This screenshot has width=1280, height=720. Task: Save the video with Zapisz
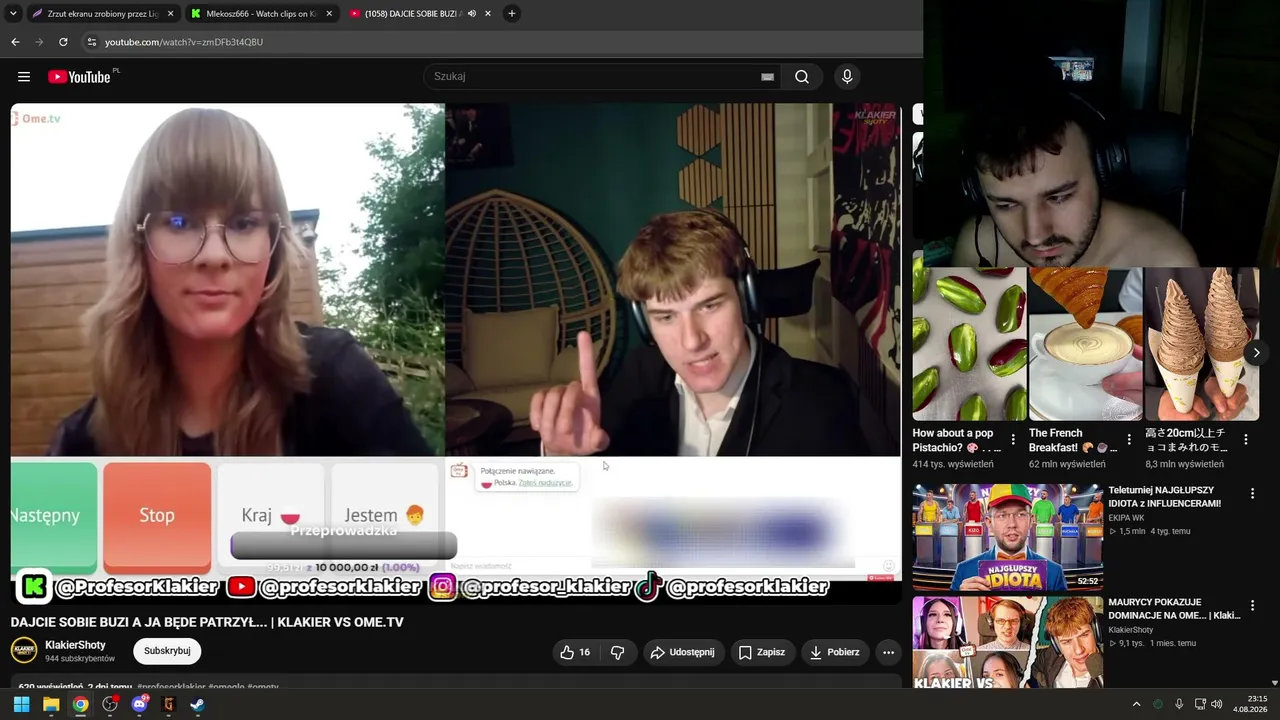tap(762, 652)
